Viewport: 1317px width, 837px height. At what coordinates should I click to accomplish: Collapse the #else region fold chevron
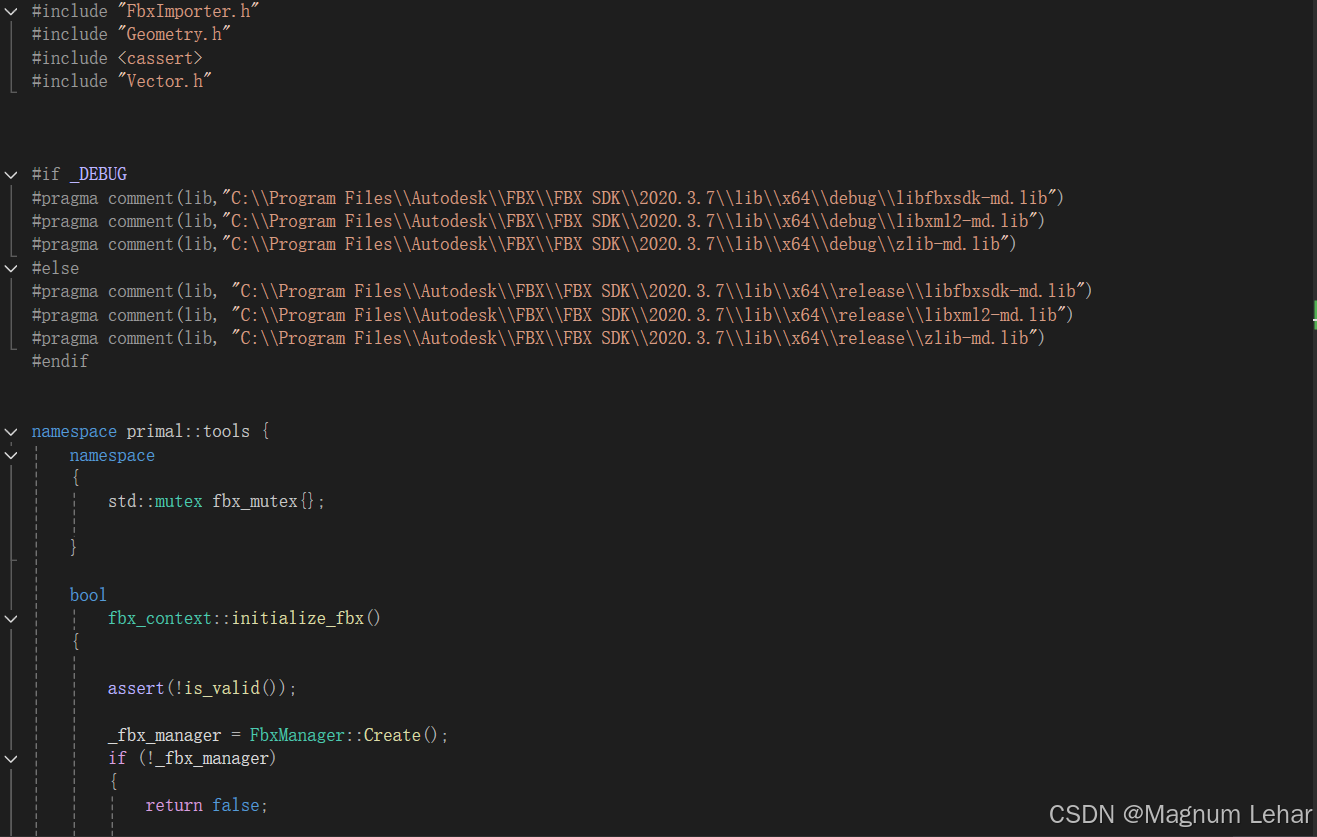point(10,268)
